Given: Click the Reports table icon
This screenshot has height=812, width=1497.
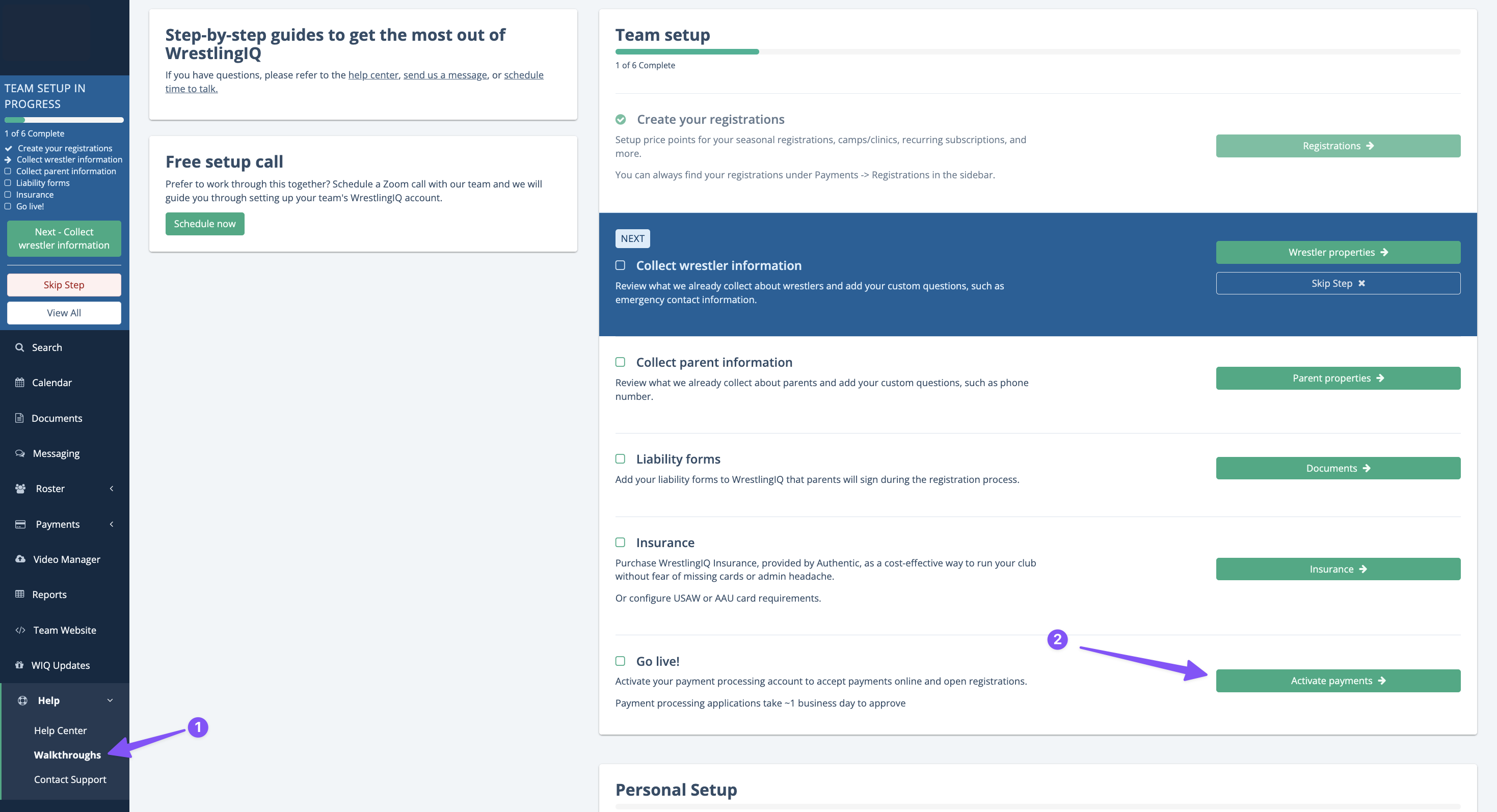Looking at the screenshot, I should point(20,594).
